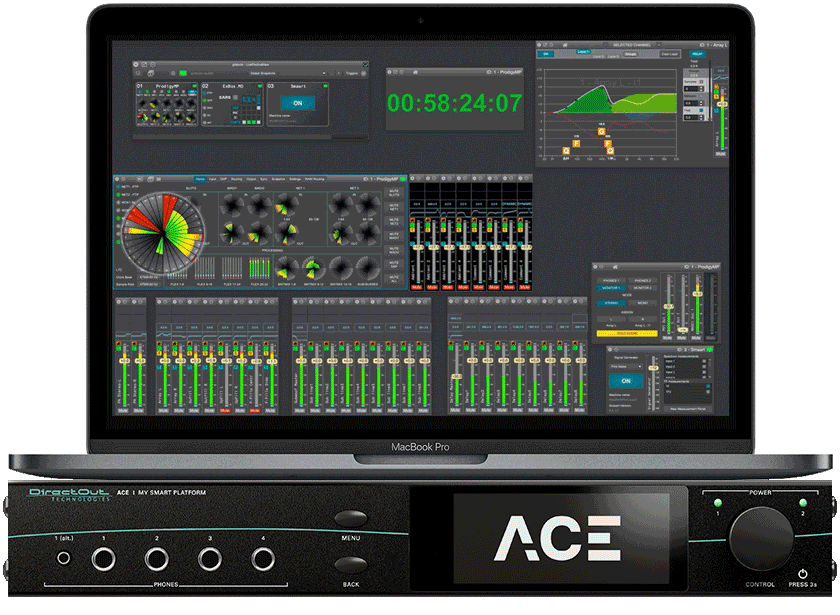Image resolution: width=840 pixels, height=615 pixels.
Task: Click the 1 (alt.) headphone jack
Action: tap(63, 559)
